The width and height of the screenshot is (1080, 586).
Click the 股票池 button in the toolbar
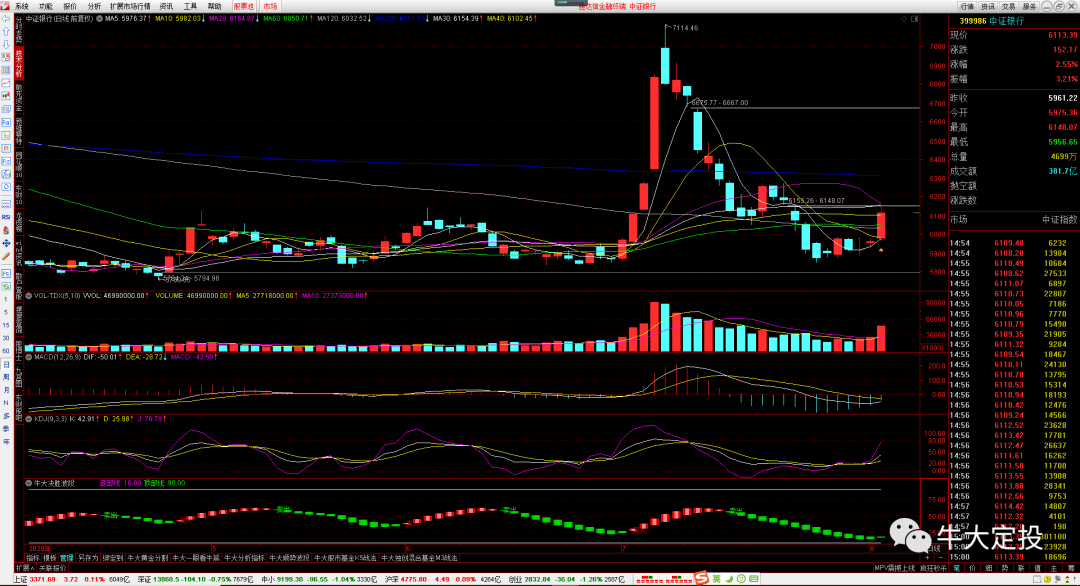[244, 6]
